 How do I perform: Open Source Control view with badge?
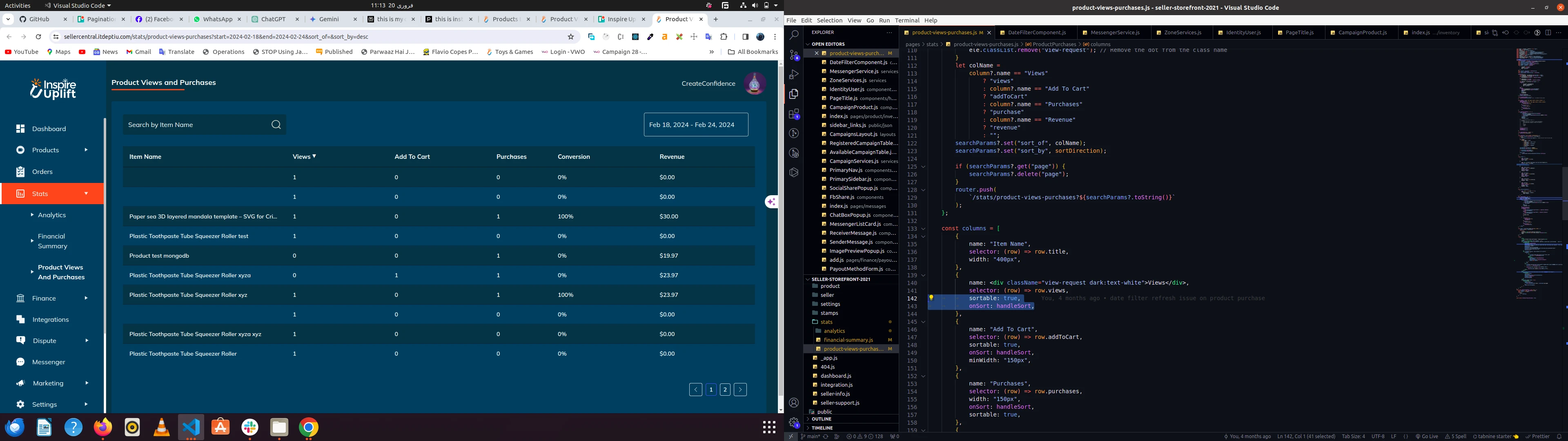(x=794, y=55)
